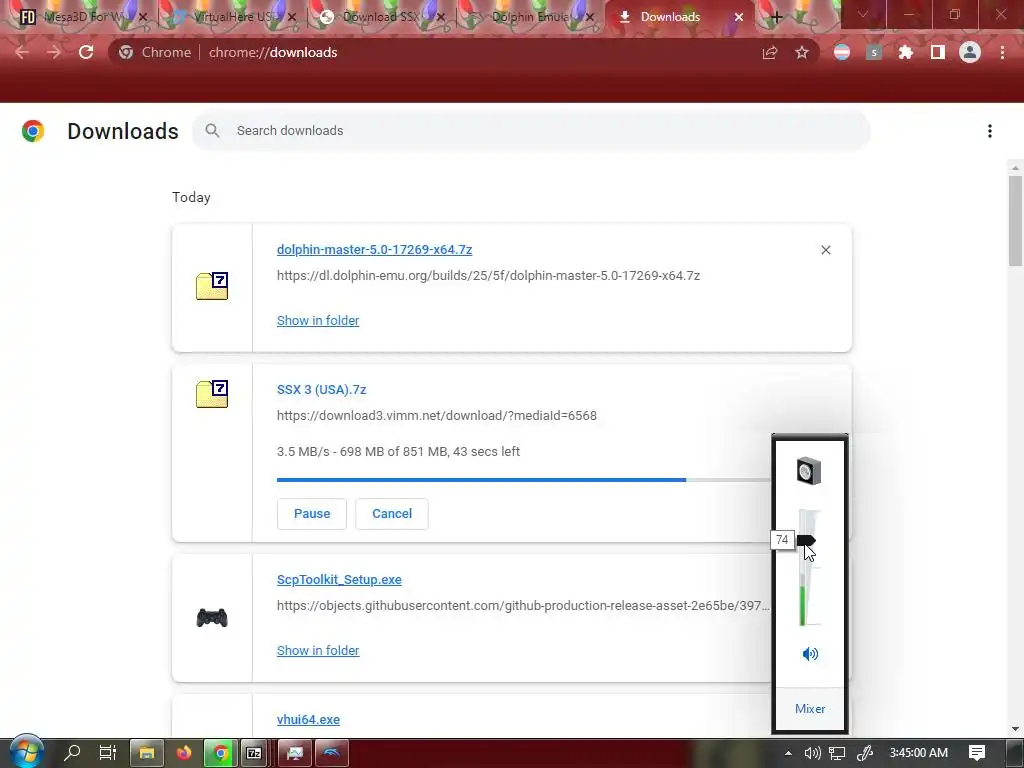Click the tray volume speaker icon
Viewport: 1024px width, 768px height.
click(812, 753)
